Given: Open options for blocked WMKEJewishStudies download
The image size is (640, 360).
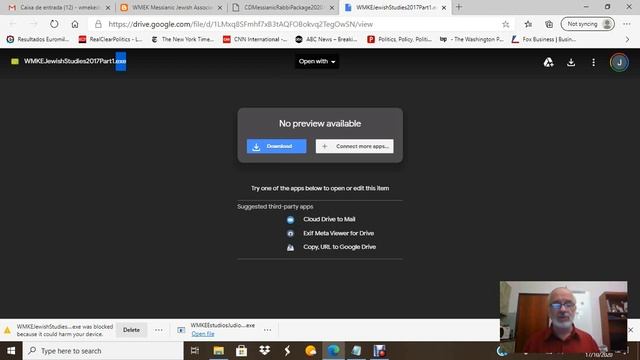Looking at the screenshot, I should point(159,330).
